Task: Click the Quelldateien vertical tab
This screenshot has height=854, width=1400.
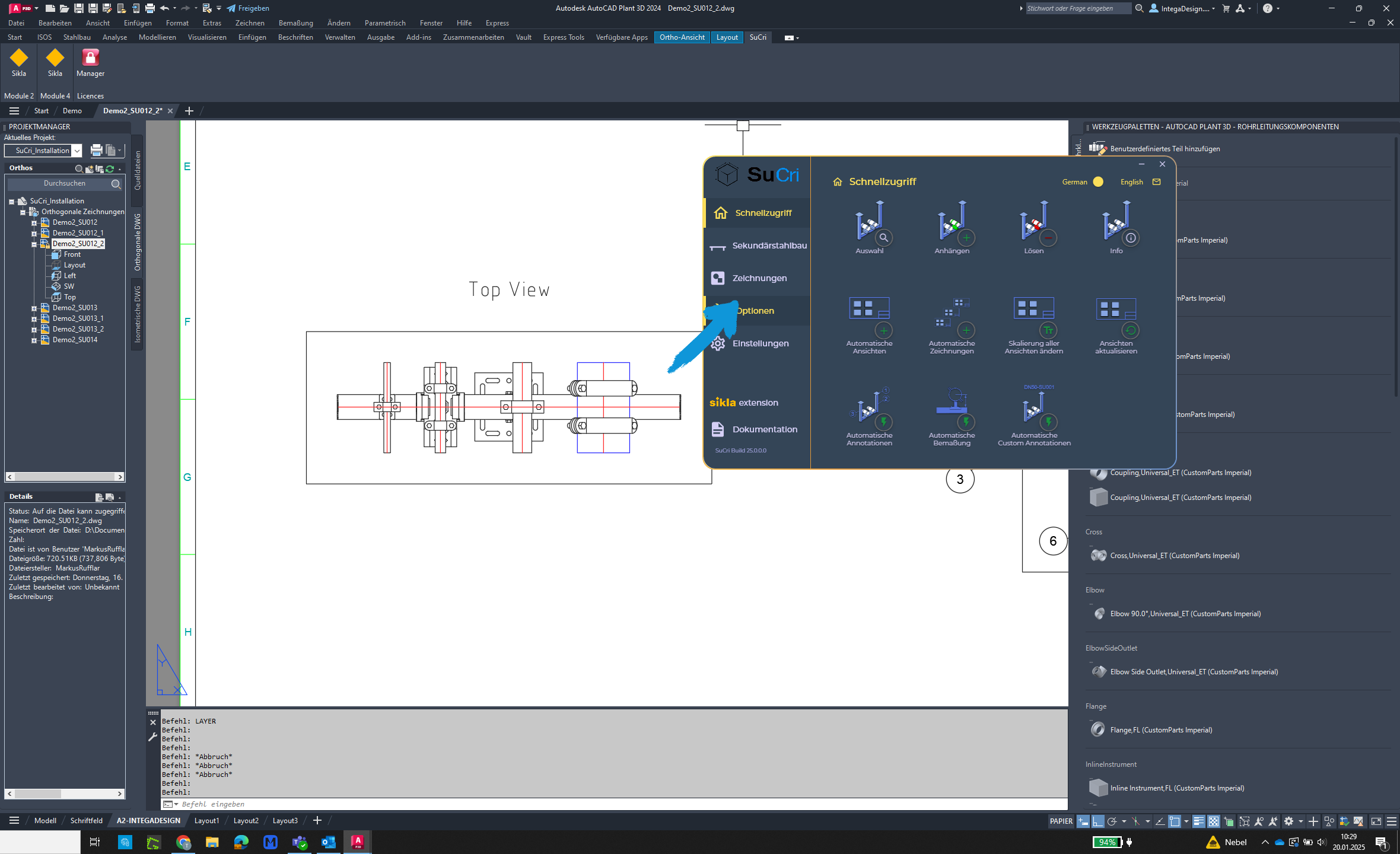Action: coord(138,170)
